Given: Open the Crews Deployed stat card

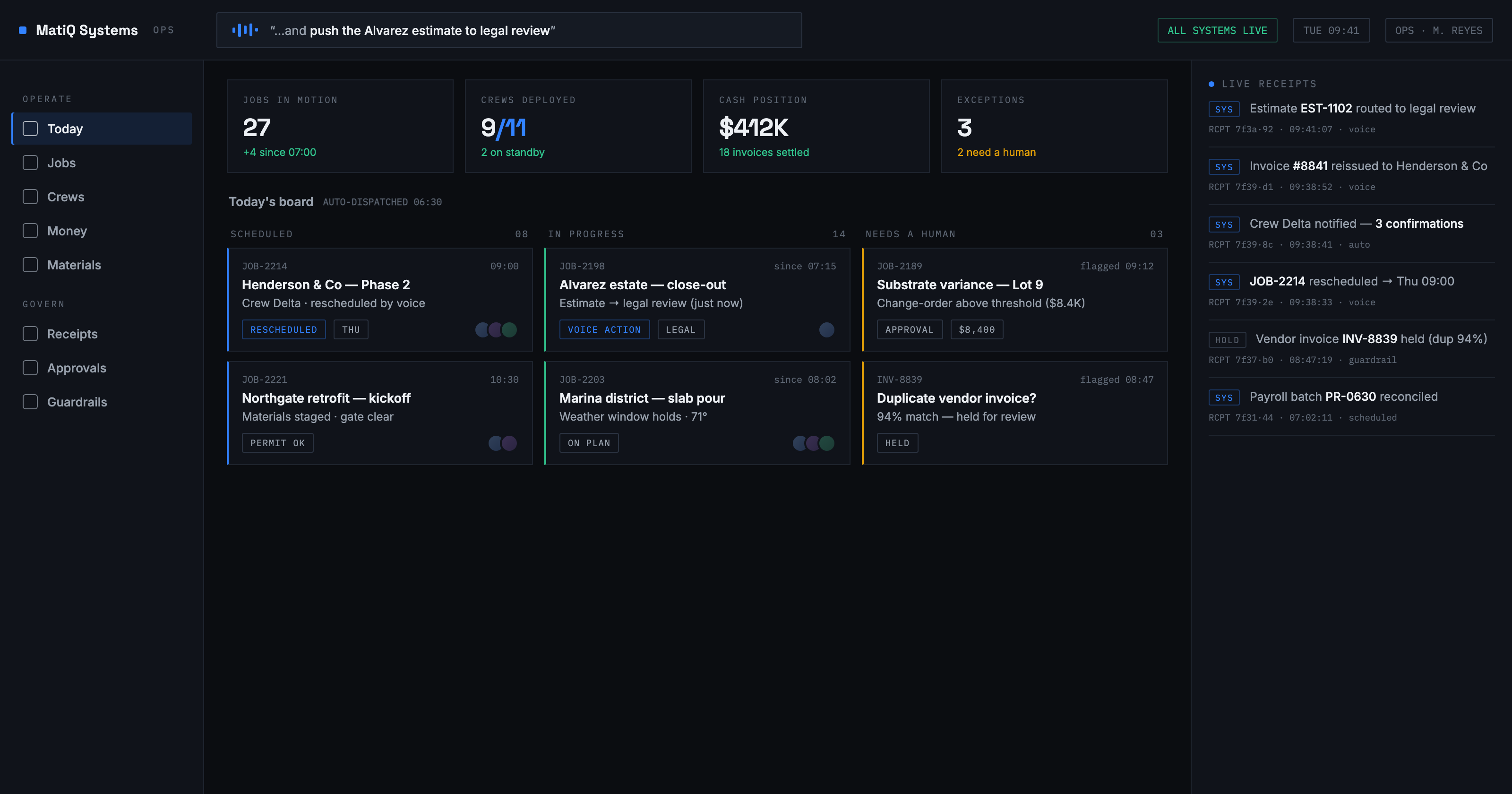Looking at the screenshot, I should coord(578,126).
